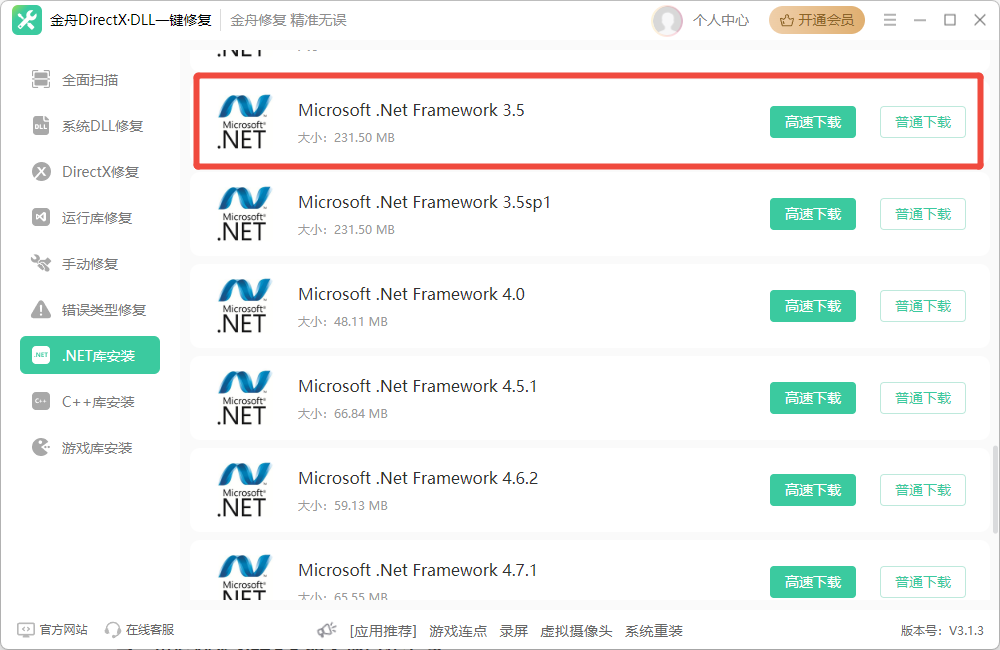Click the 开通会员 membership button
This screenshot has width=1000, height=650.
point(817,20)
